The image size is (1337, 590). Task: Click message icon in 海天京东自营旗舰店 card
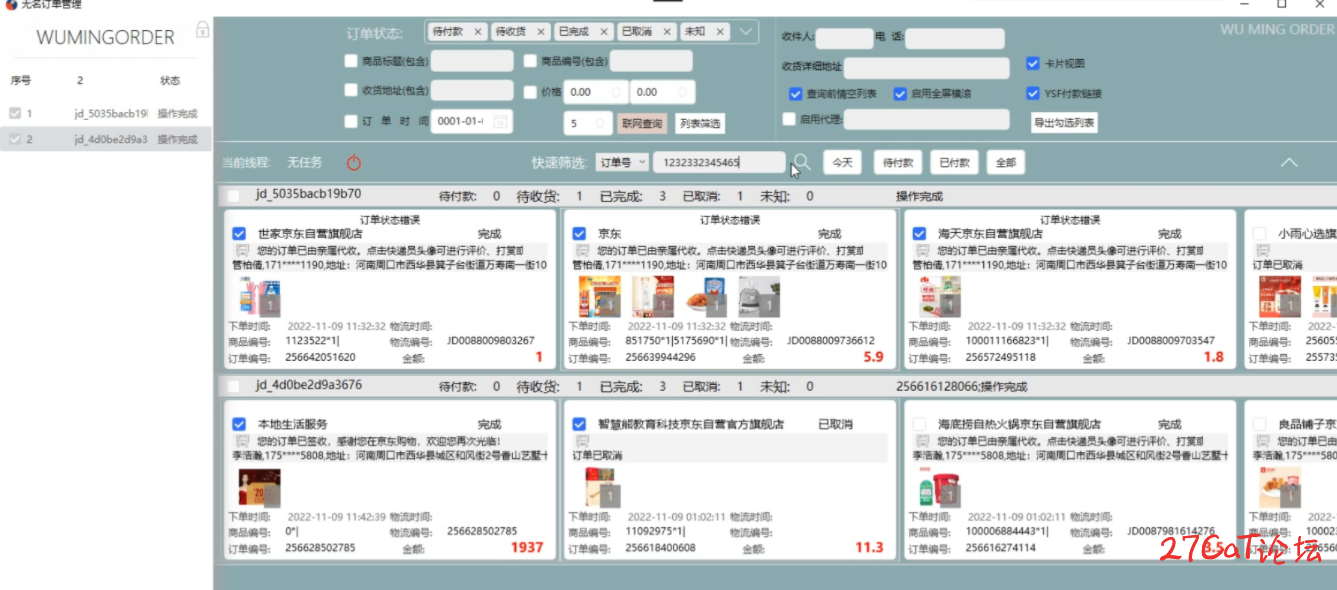(922, 250)
